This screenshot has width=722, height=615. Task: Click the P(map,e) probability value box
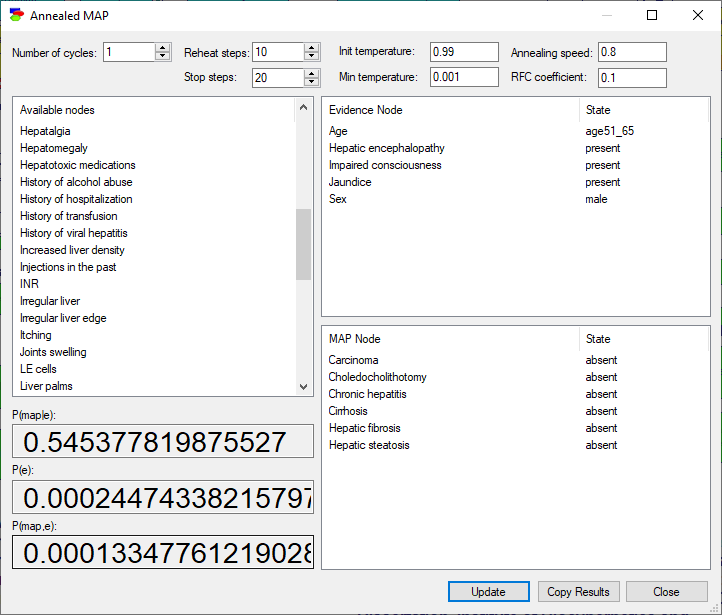click(x=163, y=552)
